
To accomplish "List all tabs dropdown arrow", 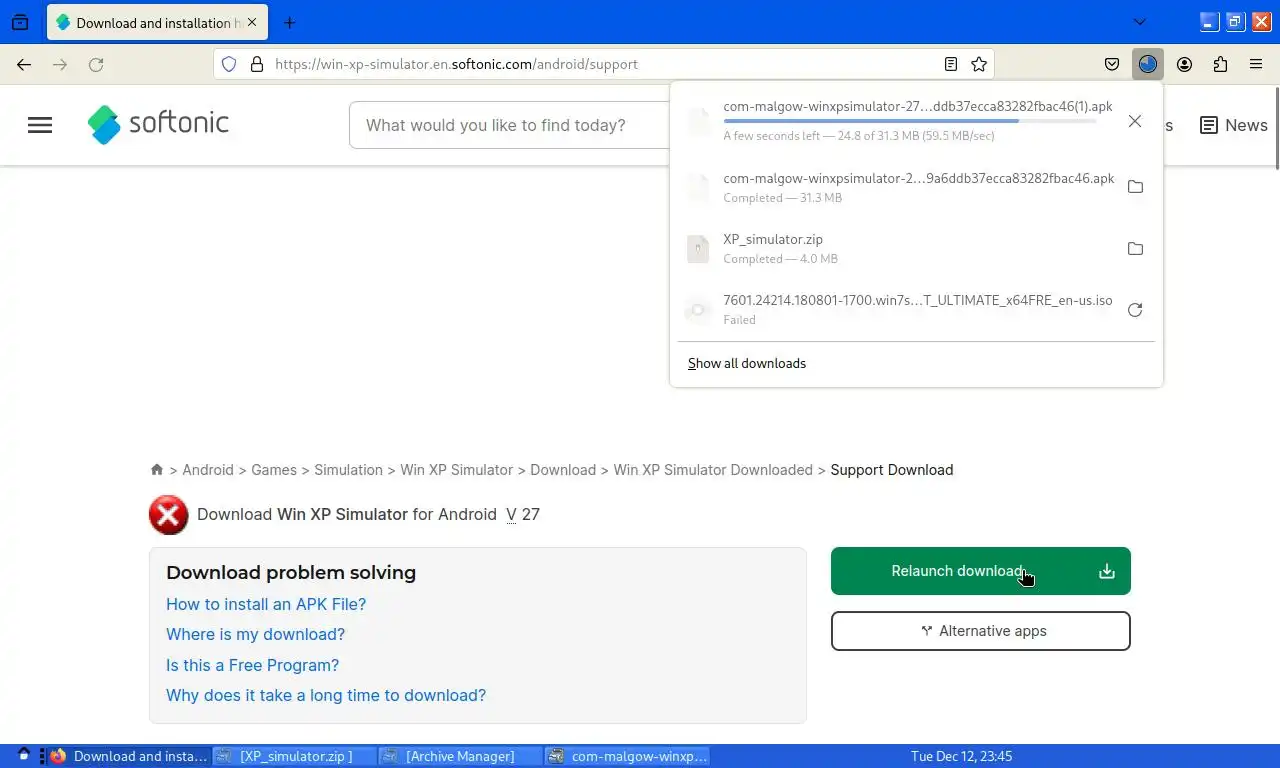I will (x=1139, y=22).
